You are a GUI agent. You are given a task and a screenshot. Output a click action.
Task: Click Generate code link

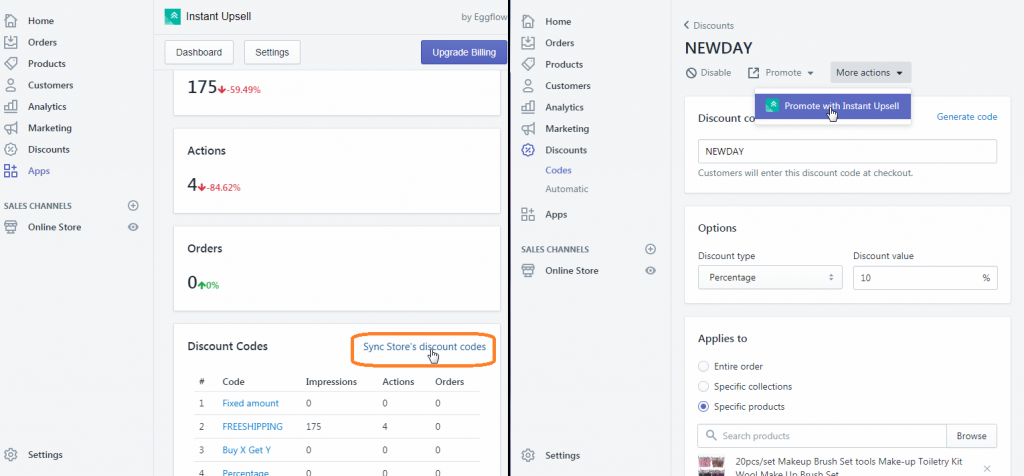(967, 117)
